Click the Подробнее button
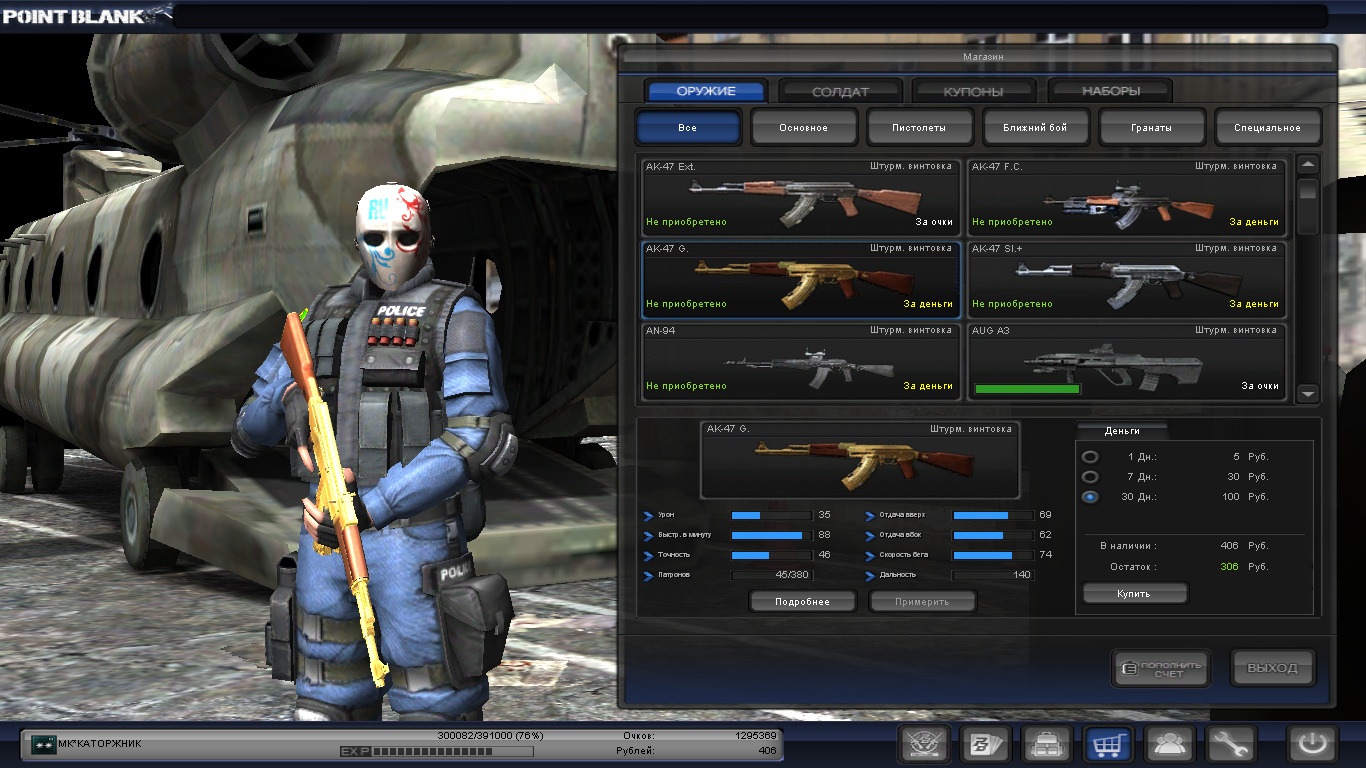Screen dimensions: 1366x768 tap(803, 602)
